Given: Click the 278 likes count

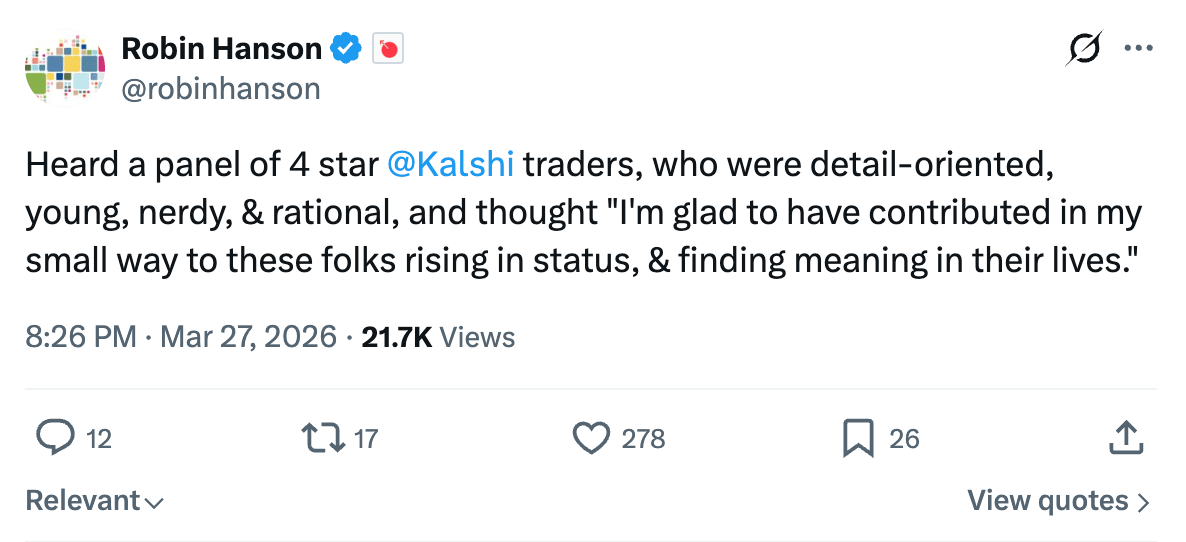Looking at the screenshot, I should pos(643,438).
